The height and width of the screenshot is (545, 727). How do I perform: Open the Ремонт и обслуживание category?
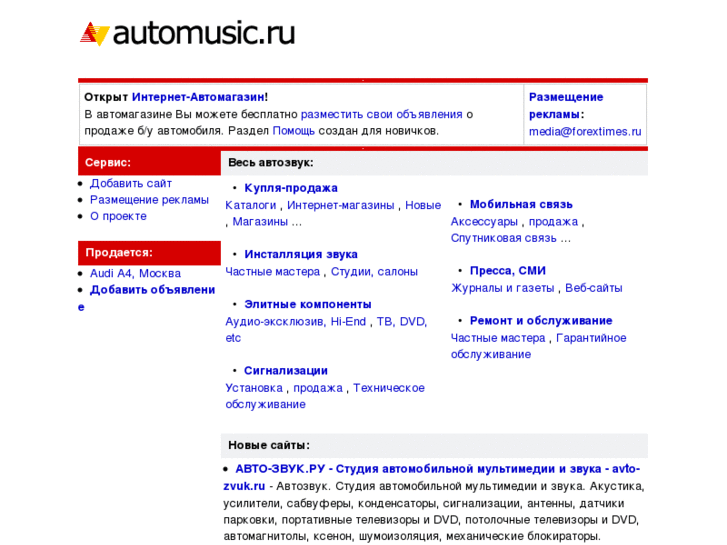click(x=541, y=321)
